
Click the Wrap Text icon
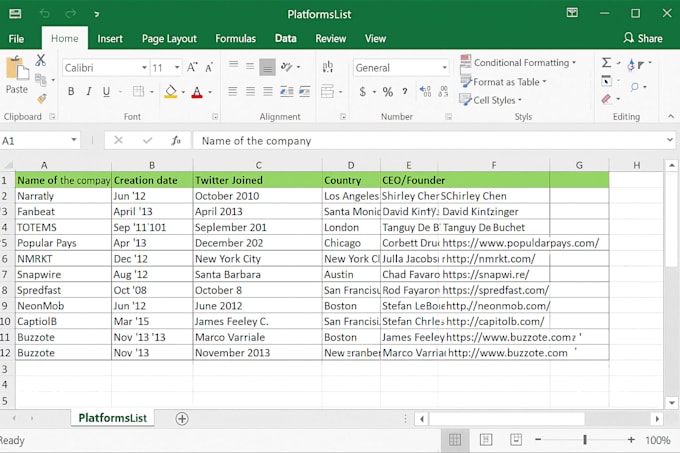pyautogui.click(x=328, y=66)
